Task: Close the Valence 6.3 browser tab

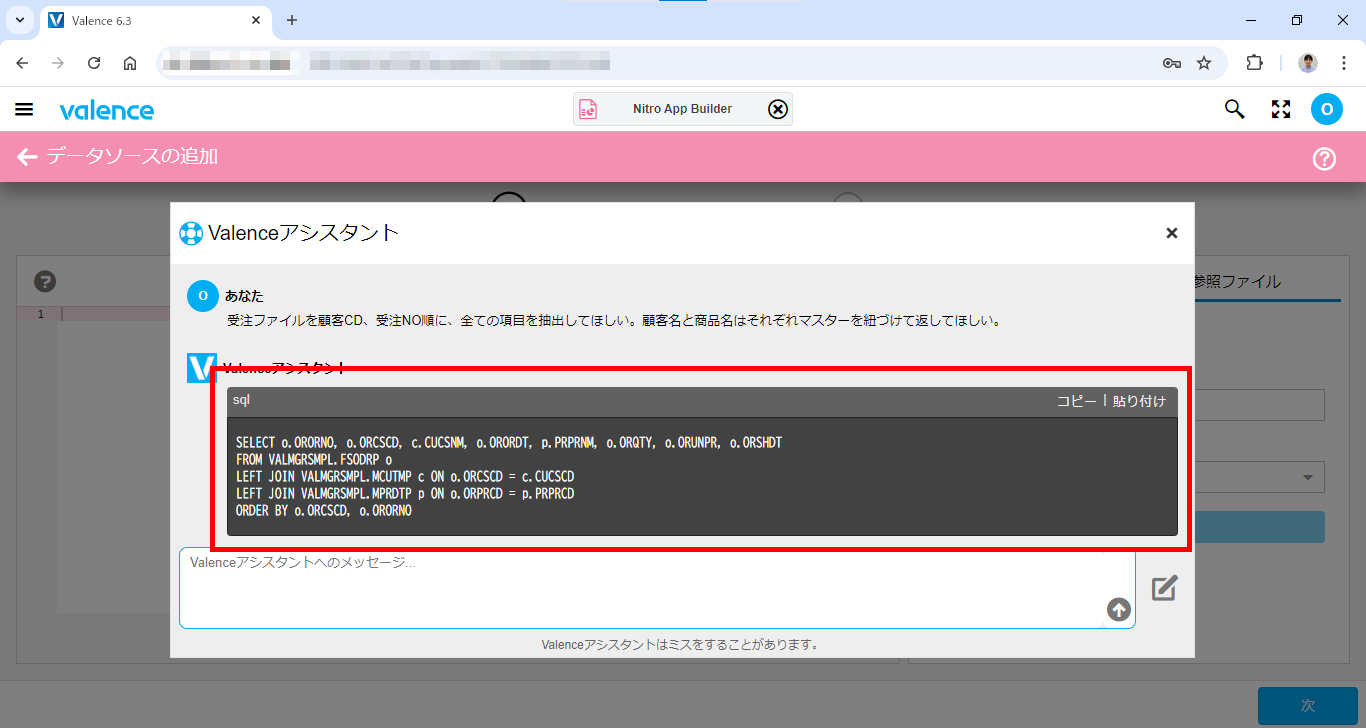Action: pos(256,20)
